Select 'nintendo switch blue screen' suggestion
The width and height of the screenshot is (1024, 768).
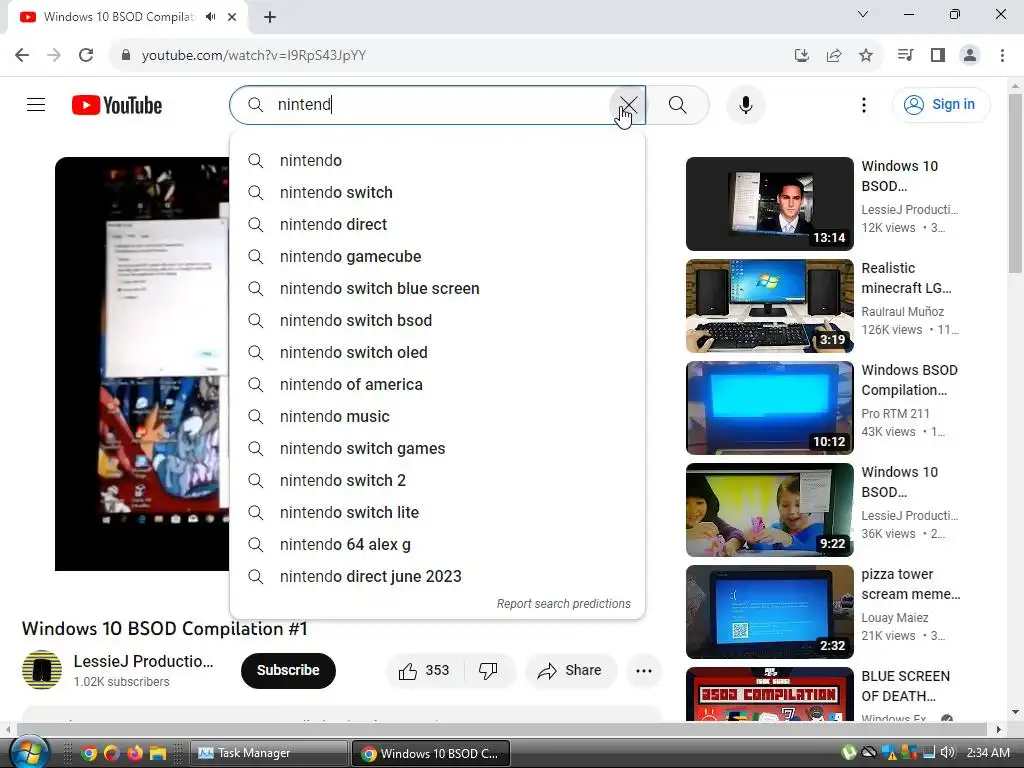(437, 289)
